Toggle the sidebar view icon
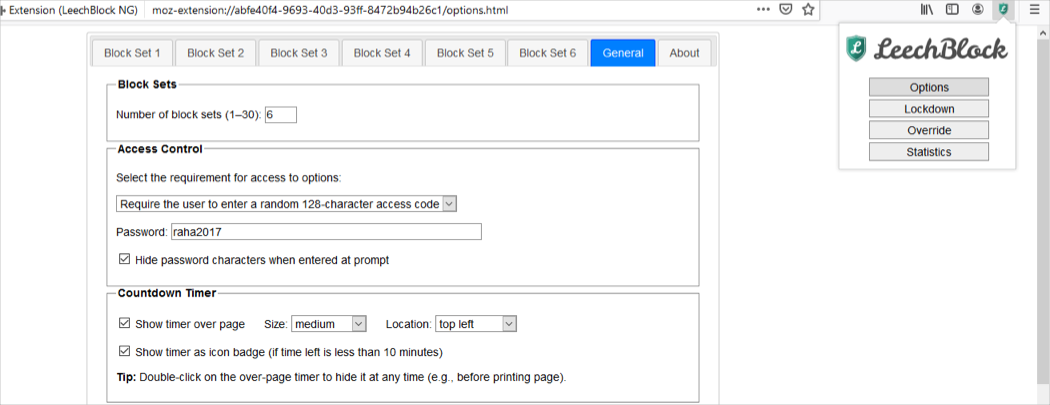 (952, 10)
